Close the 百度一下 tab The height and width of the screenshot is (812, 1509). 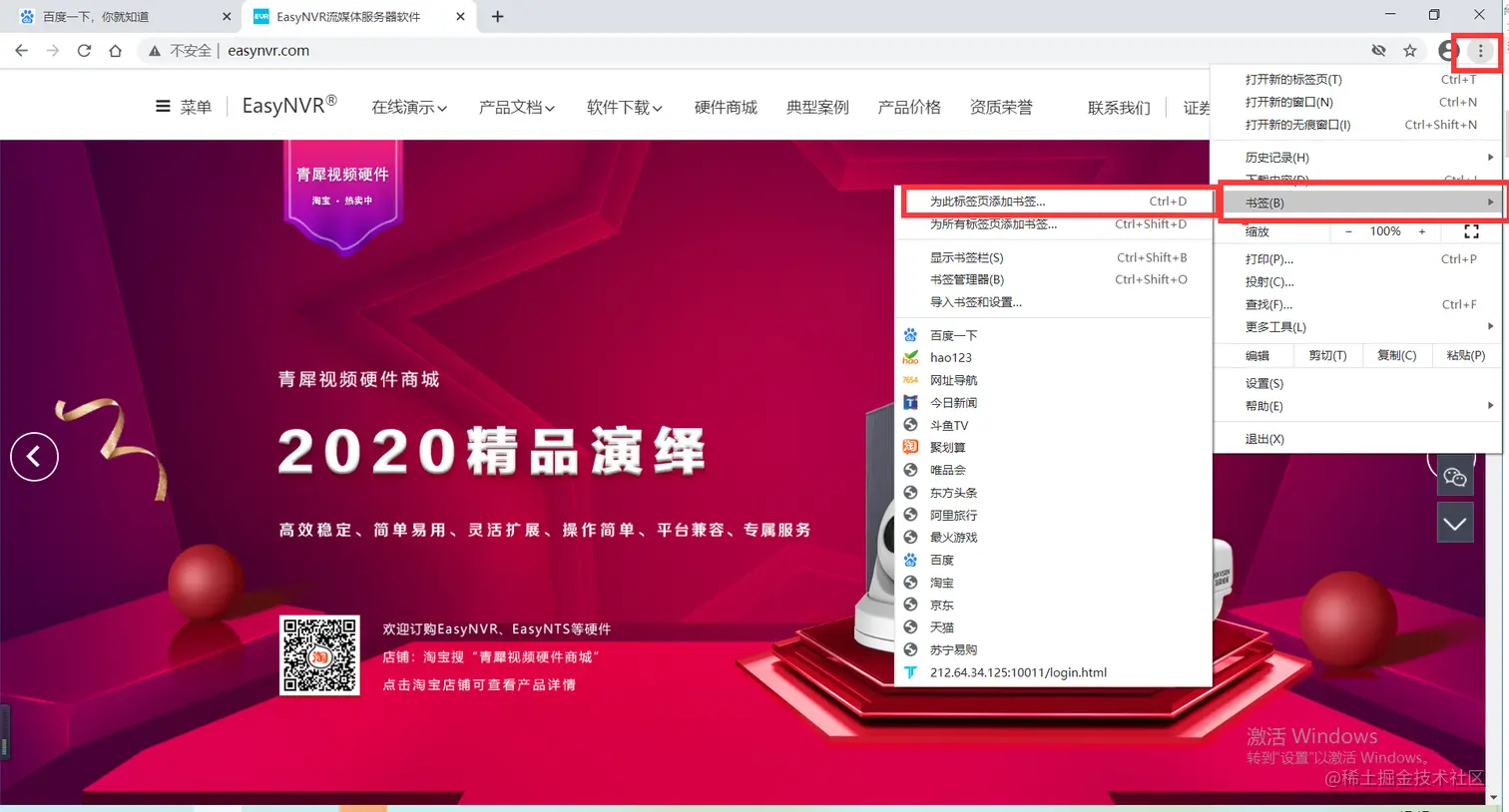(227, 17)
